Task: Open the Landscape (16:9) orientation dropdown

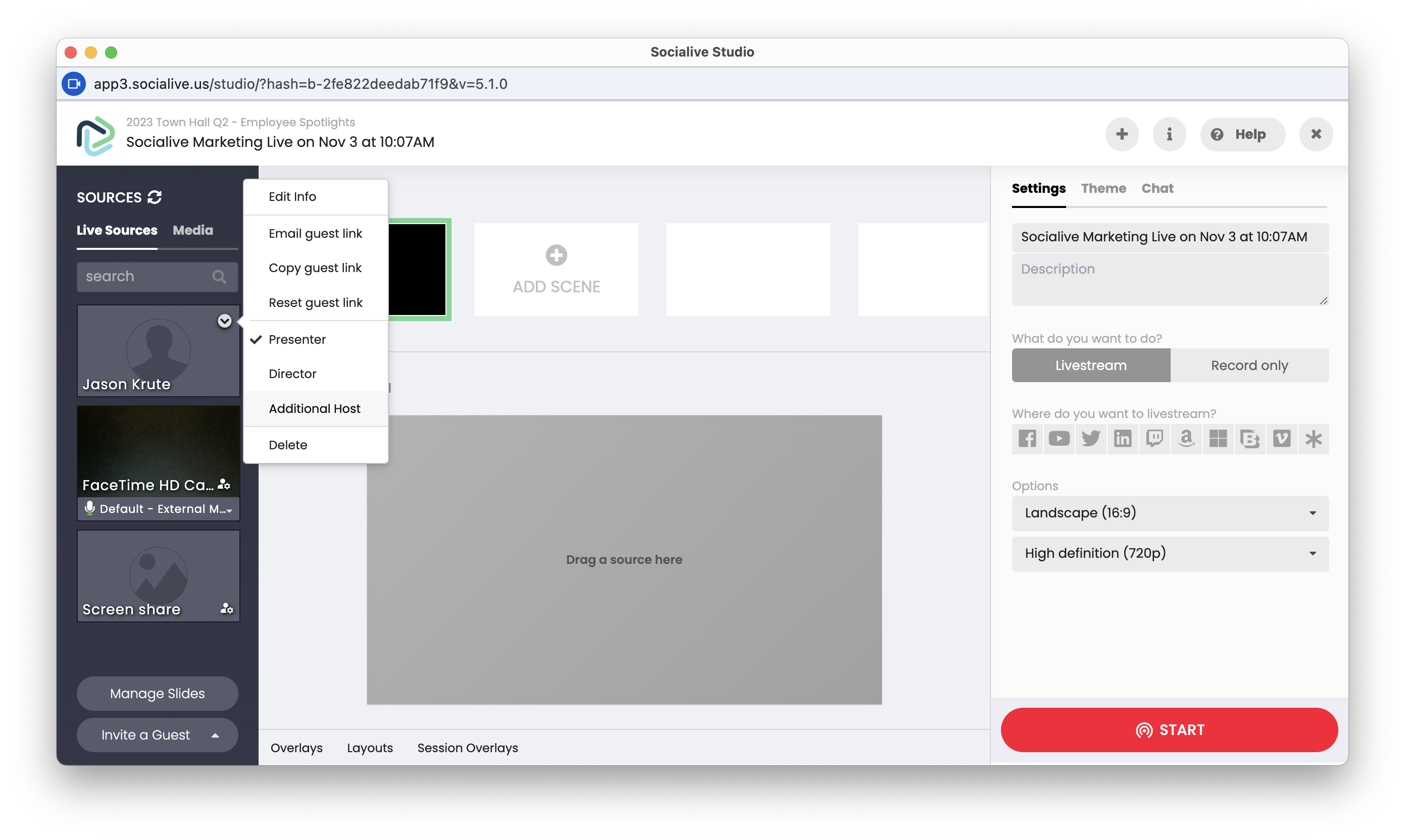Action: 1170,513
